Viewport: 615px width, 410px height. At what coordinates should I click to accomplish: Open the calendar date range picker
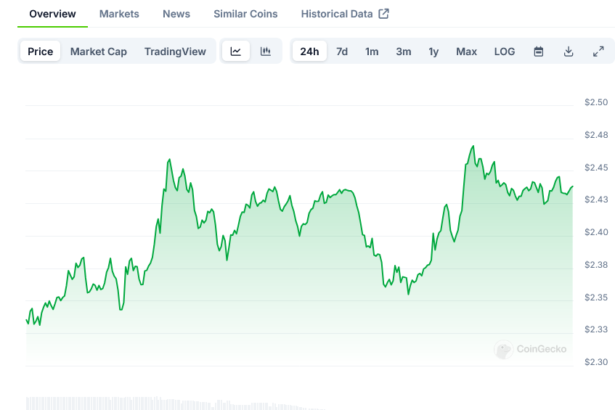538,52
